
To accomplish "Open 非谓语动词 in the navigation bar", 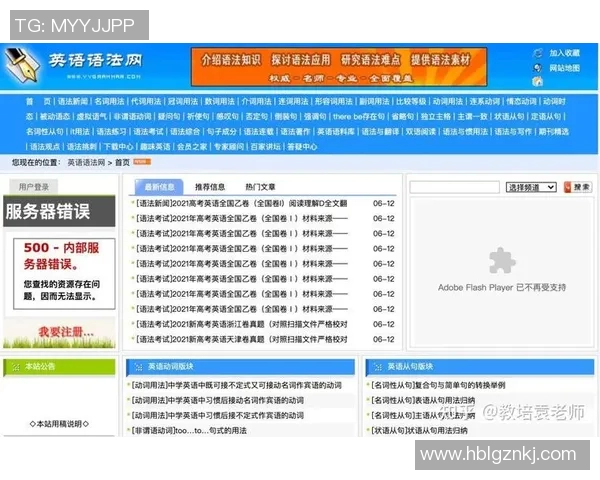I will pyautogui.click(x=132, y=116).
